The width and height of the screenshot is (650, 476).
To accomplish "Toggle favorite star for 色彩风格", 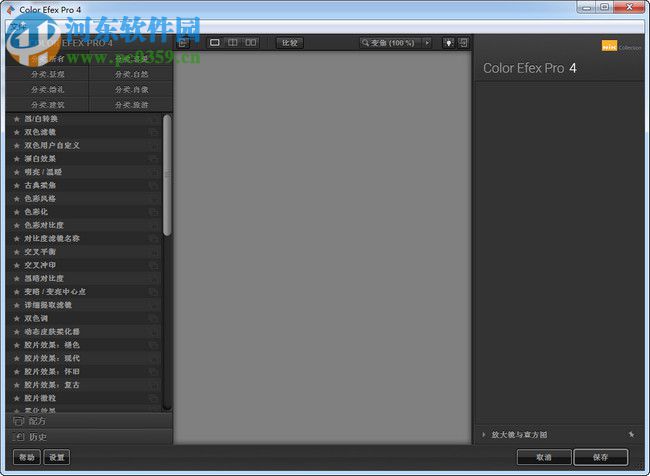I will (x=17, y=199).
